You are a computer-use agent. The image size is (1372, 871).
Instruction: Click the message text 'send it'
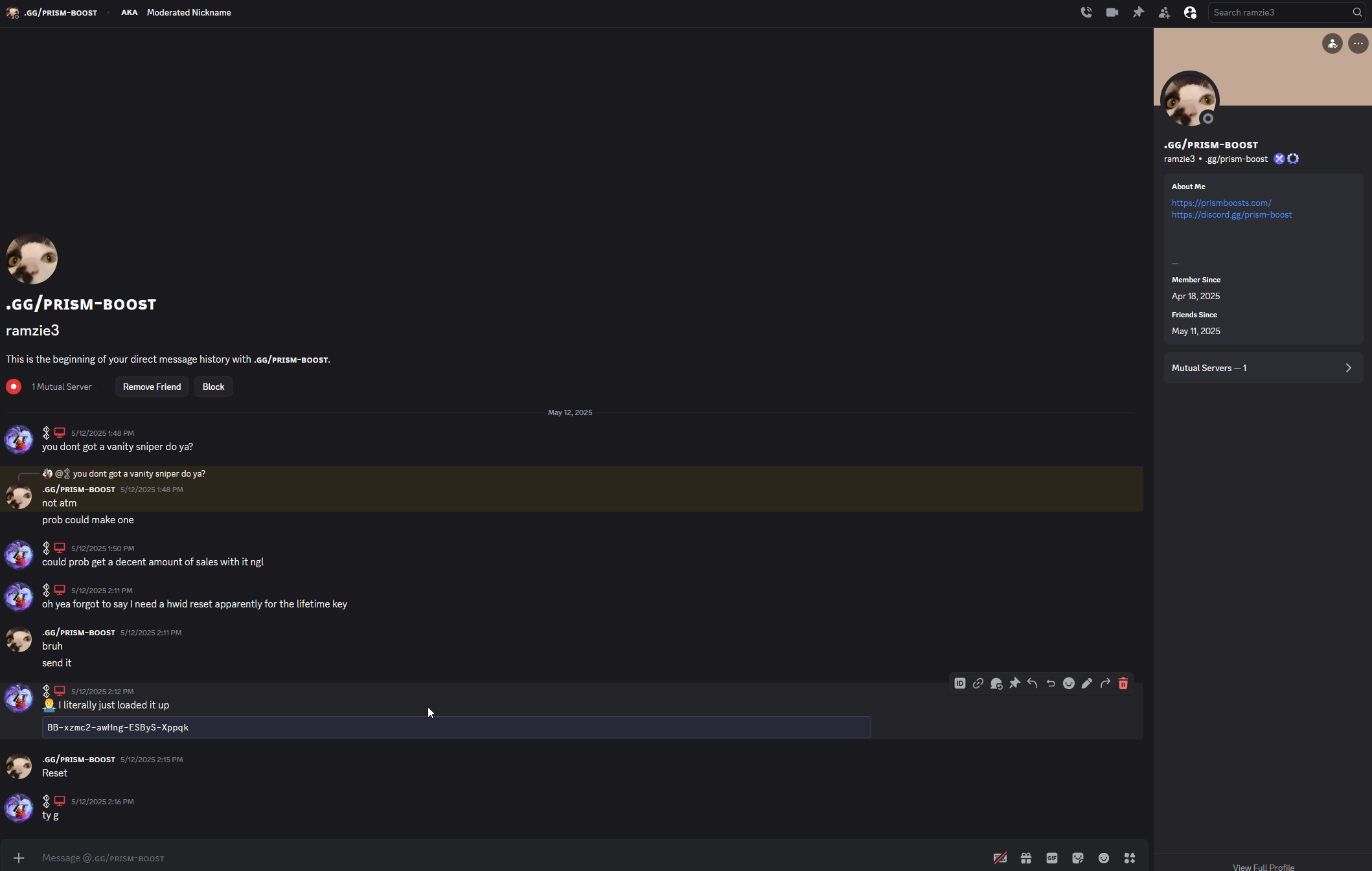[57, 663]
